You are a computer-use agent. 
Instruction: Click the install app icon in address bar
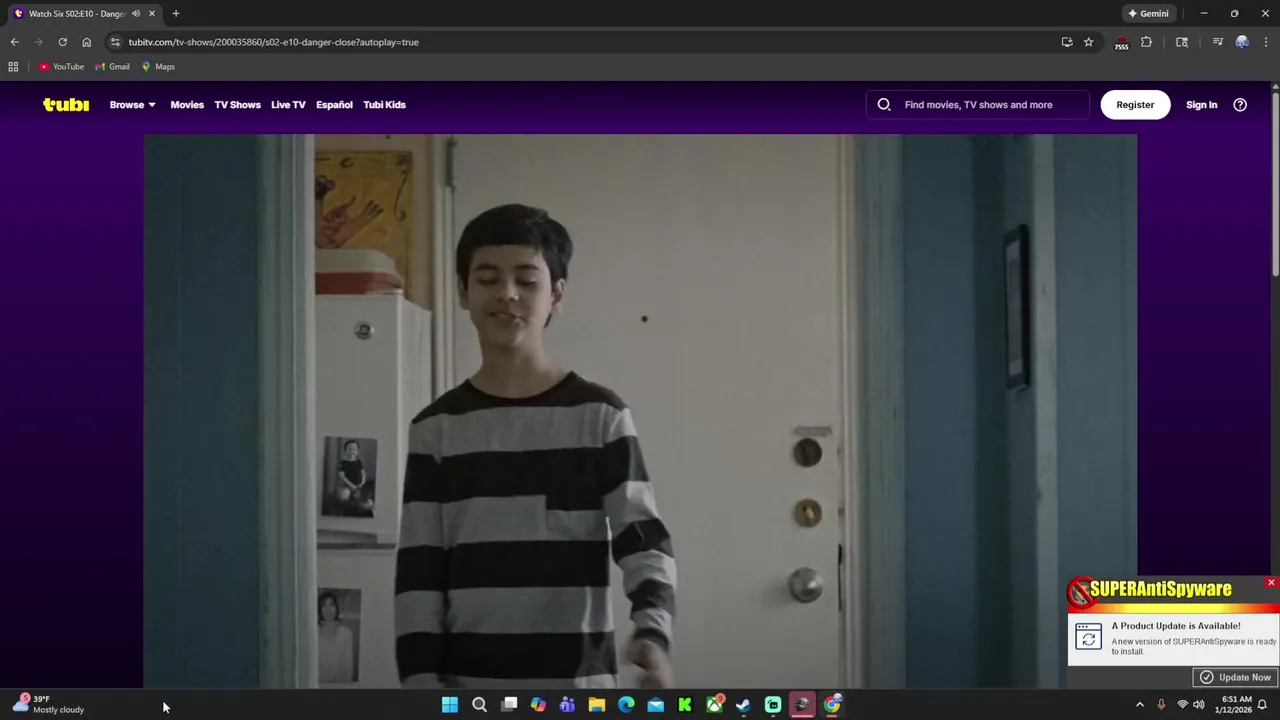pos(1067,42)
